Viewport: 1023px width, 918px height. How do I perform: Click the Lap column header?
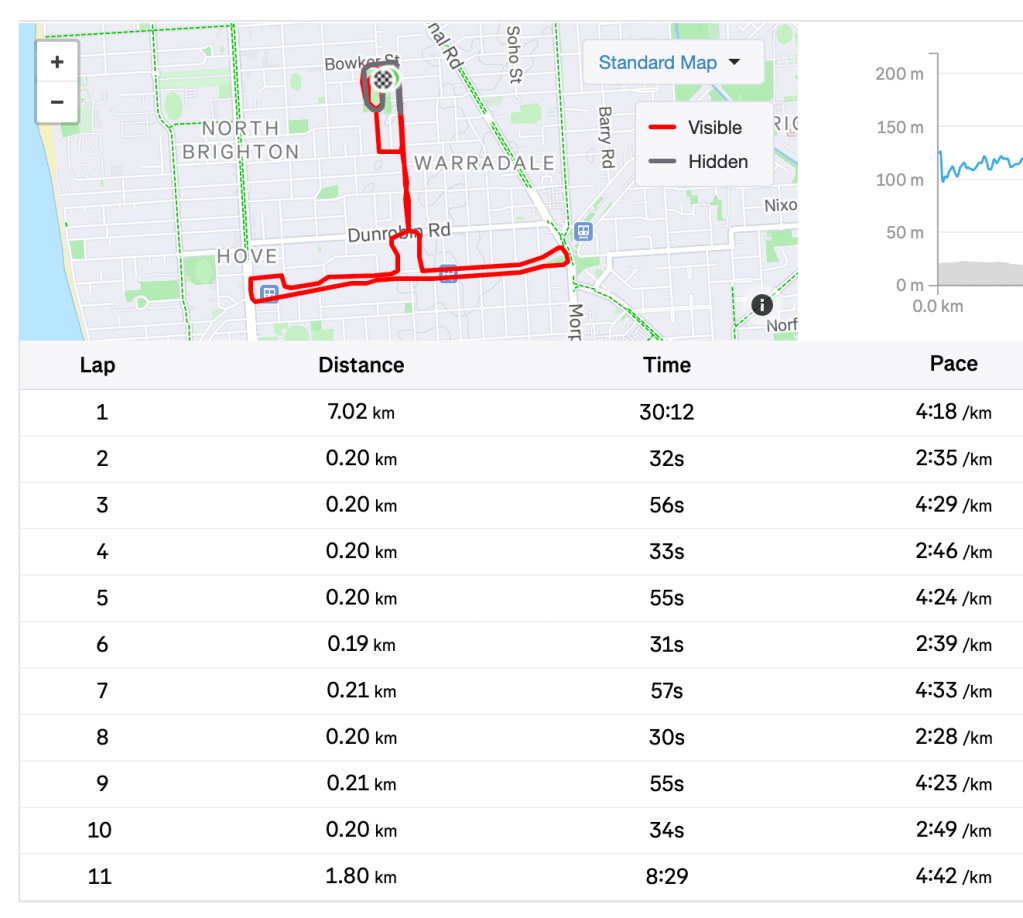pyautogui.click(x=97, y=365)
